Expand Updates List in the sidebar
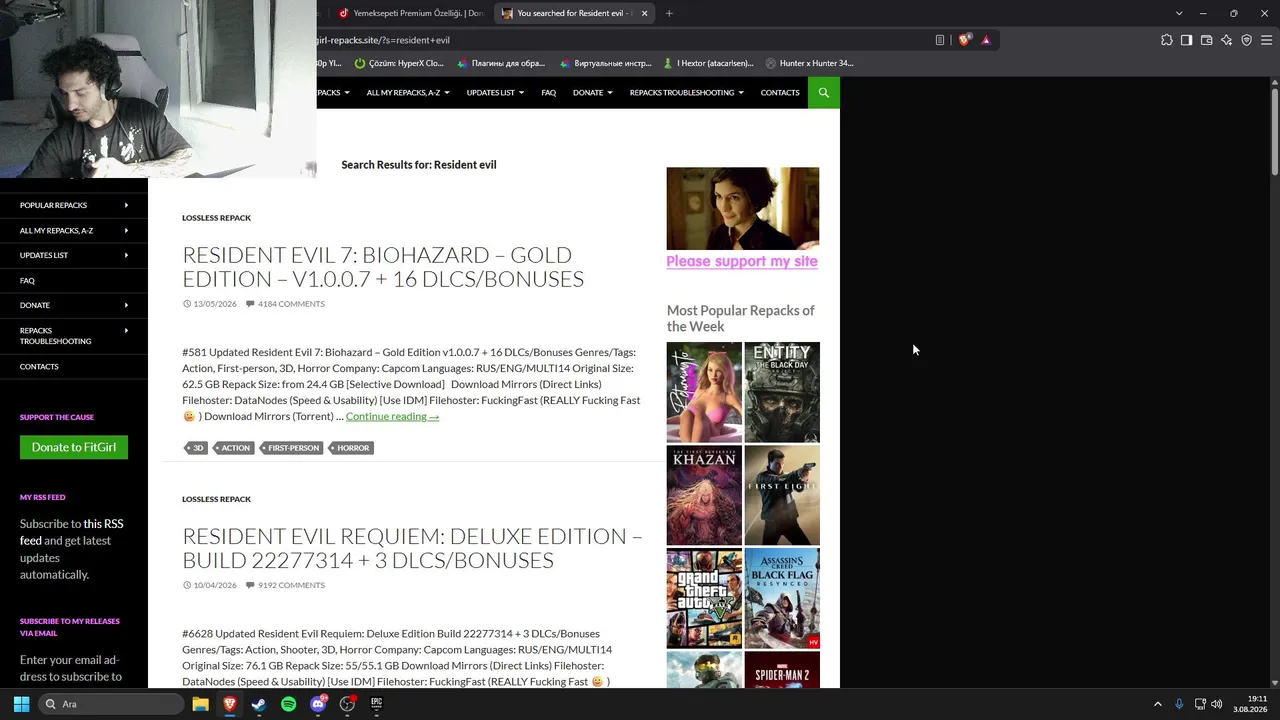The height and width of the screenshot is (720, 1280). point(74,255)
